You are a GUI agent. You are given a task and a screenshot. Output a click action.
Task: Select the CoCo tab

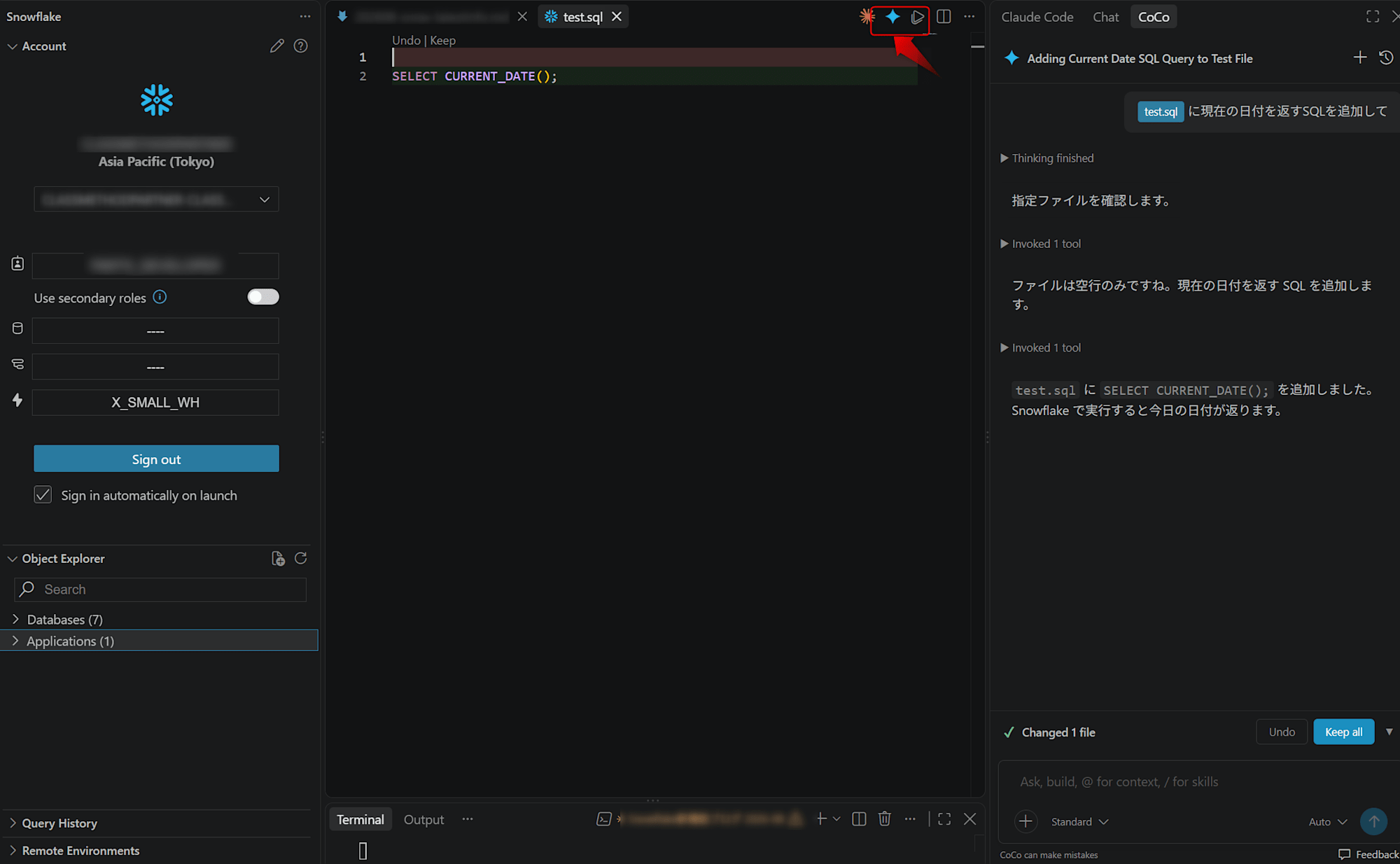coord(1154,17)
